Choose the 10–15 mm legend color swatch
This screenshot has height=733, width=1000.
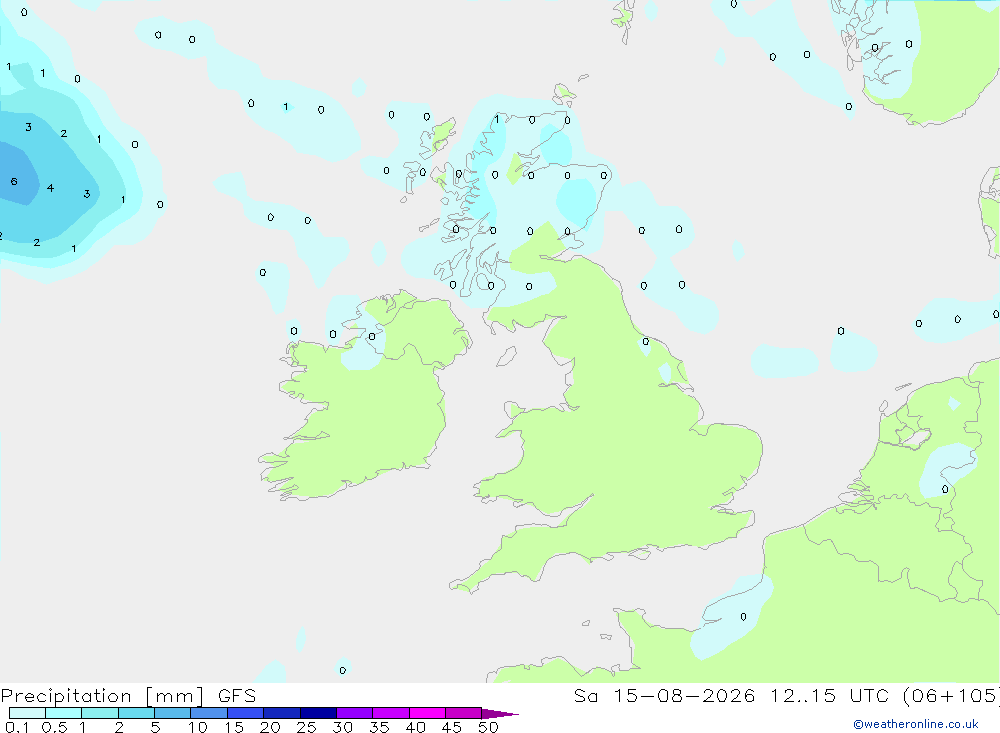(x=209, y=713)
